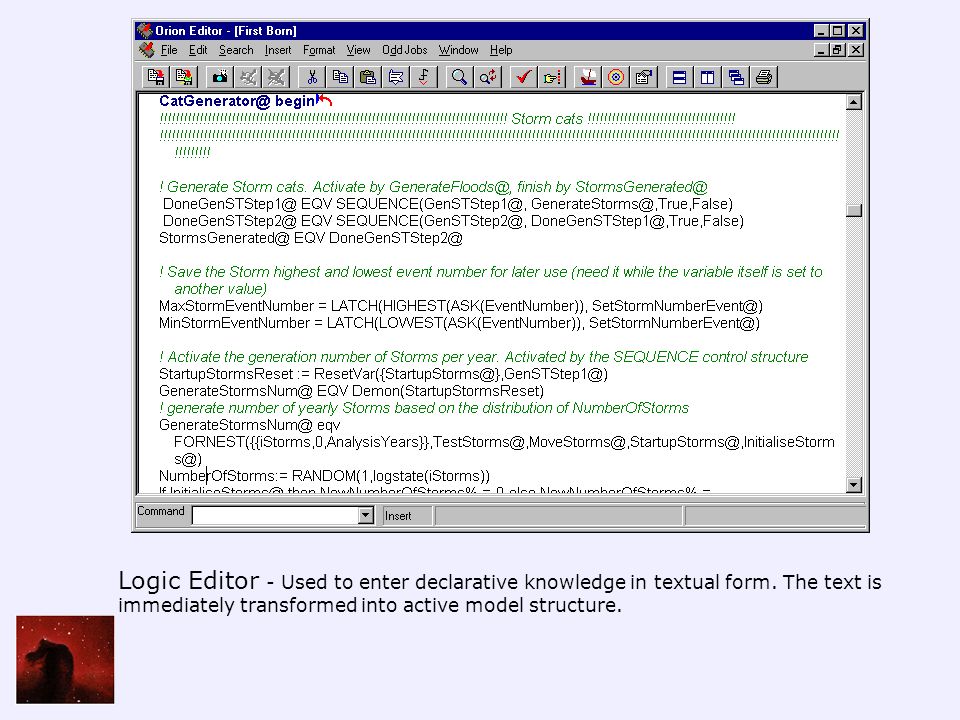Tile windows horizontally with split icon
The height and width of the screenshot is (720, 960).
[680, 77]
